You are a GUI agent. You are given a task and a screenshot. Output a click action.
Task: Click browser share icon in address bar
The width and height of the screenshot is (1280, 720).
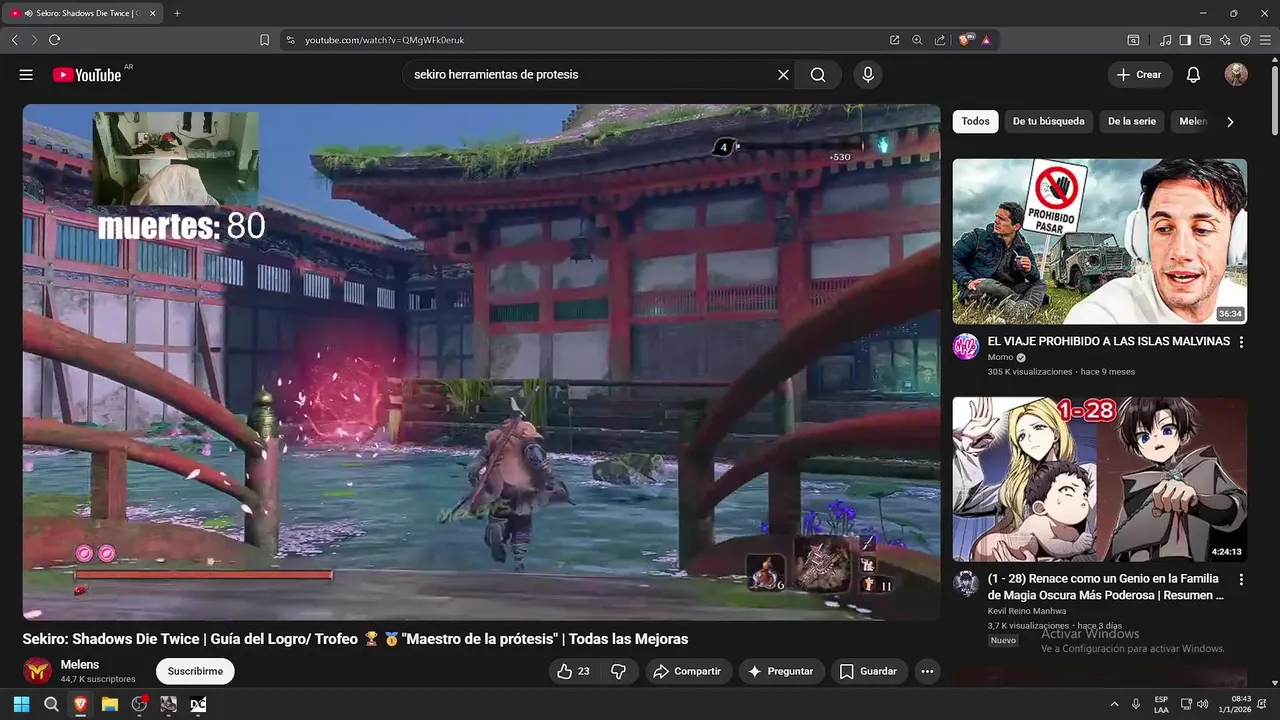point(940,40)
